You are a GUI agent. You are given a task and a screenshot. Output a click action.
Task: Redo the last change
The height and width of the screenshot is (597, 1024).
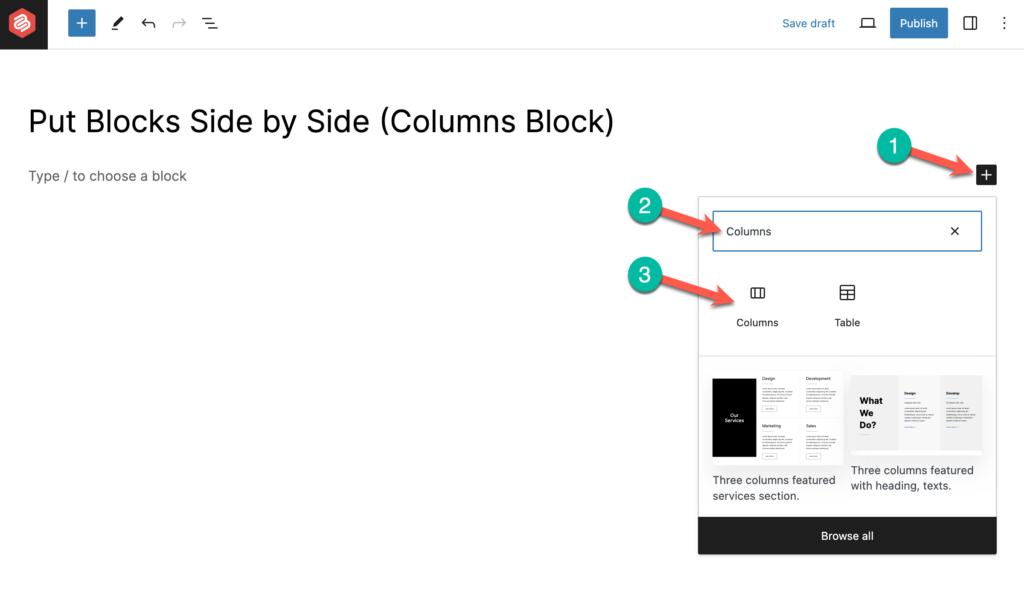click(178, 22)
